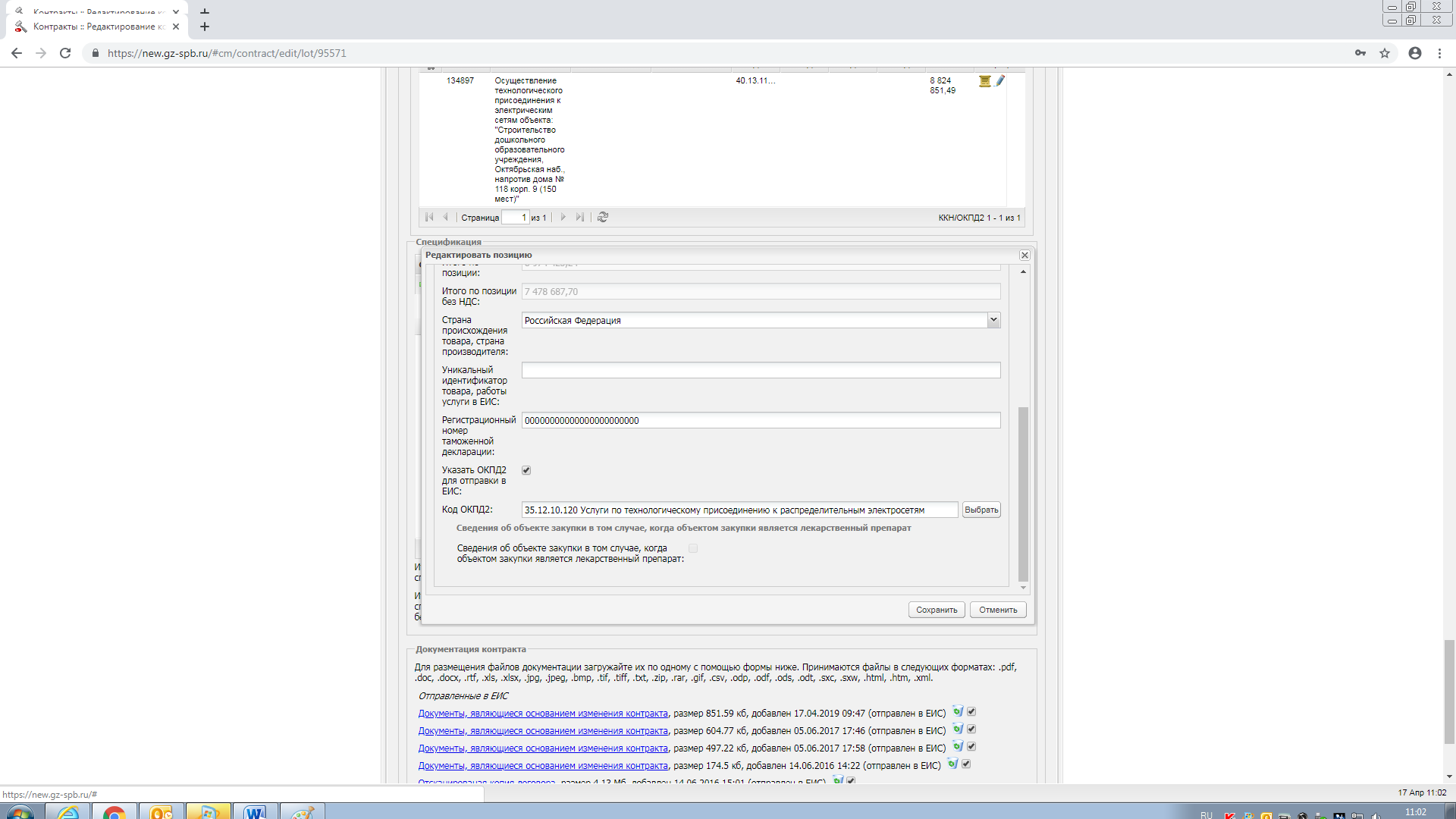This screenshot has width=1456, height=819.
Task: Click the yellow scroll icon in row 134897
Action: point(984,81)
